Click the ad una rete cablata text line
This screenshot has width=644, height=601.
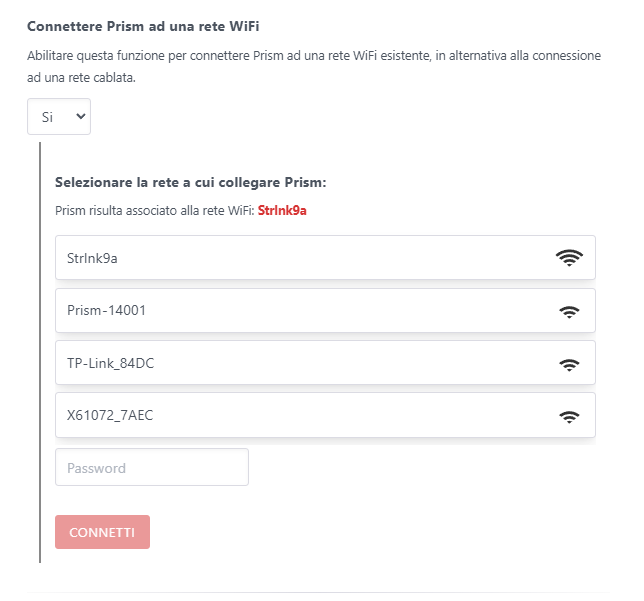(81, 78)
